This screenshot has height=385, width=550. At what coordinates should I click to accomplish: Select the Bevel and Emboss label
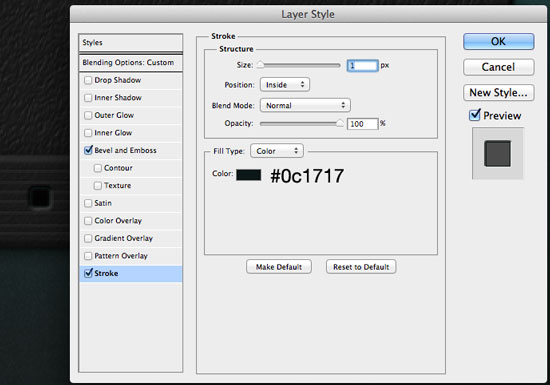click(125, 150)
